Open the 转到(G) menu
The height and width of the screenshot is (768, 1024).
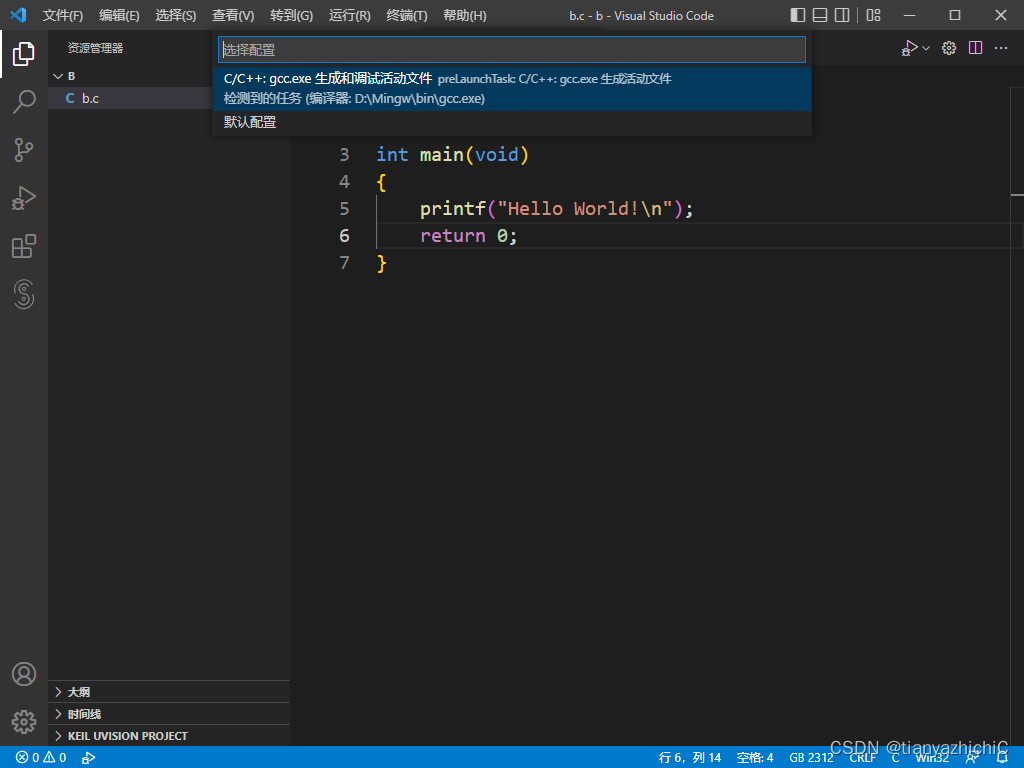[291, 15]
